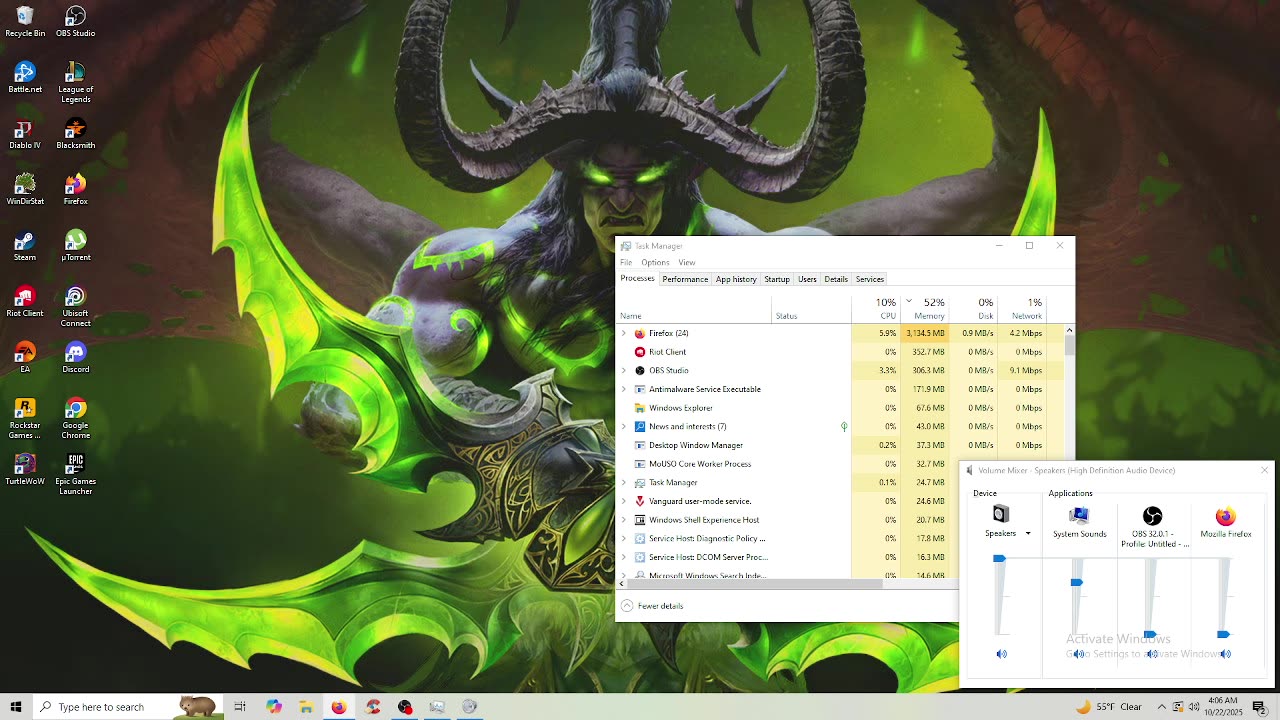This screenshot has height=720, width=1280.
Task: Select the Ubisoft Connect desktop icon
Action: point(75,306)
